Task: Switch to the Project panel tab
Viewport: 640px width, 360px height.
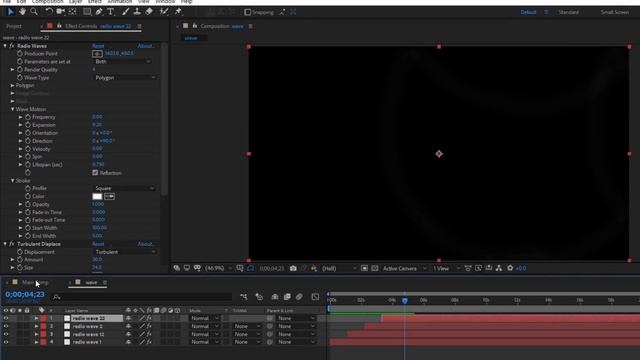Action: [14, 26]
